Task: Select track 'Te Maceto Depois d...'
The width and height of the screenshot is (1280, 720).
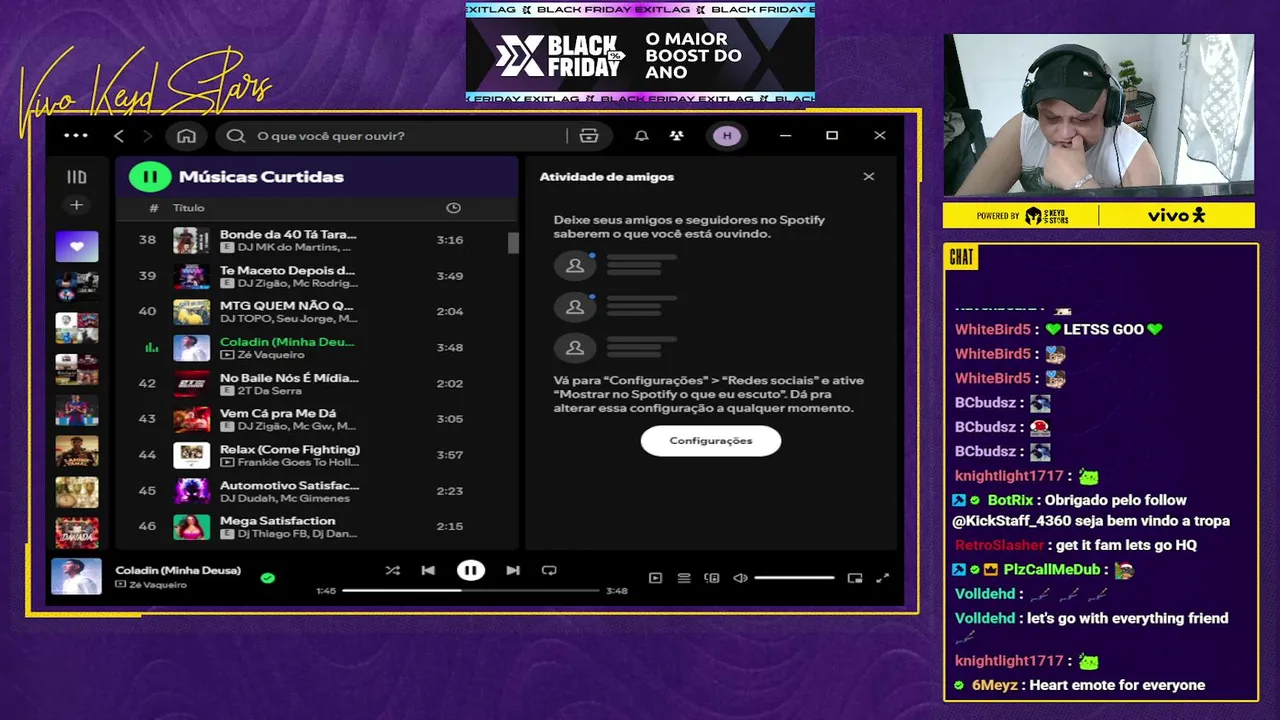Action: (316, 276)
